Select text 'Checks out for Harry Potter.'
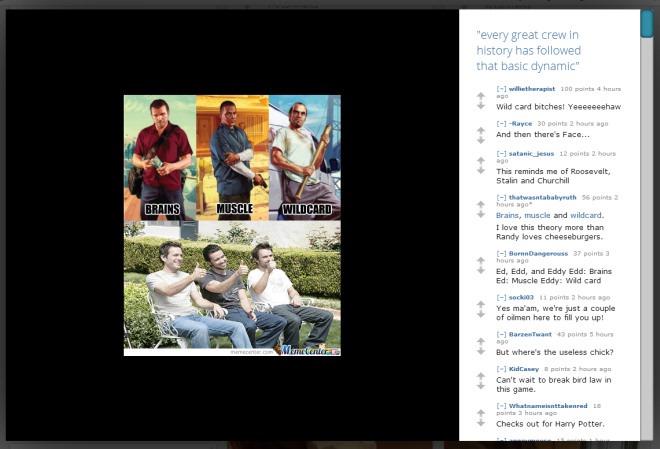This screenshot has height=449, width=660. pyautogui.click(x=550, y=424)
